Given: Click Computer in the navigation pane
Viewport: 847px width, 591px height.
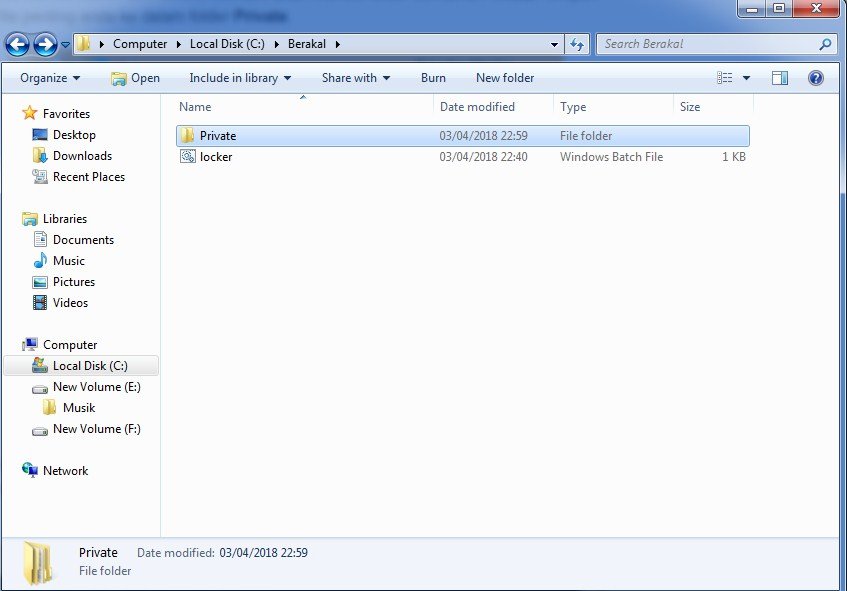Looking at the screenshot, I should pos(70,345).
